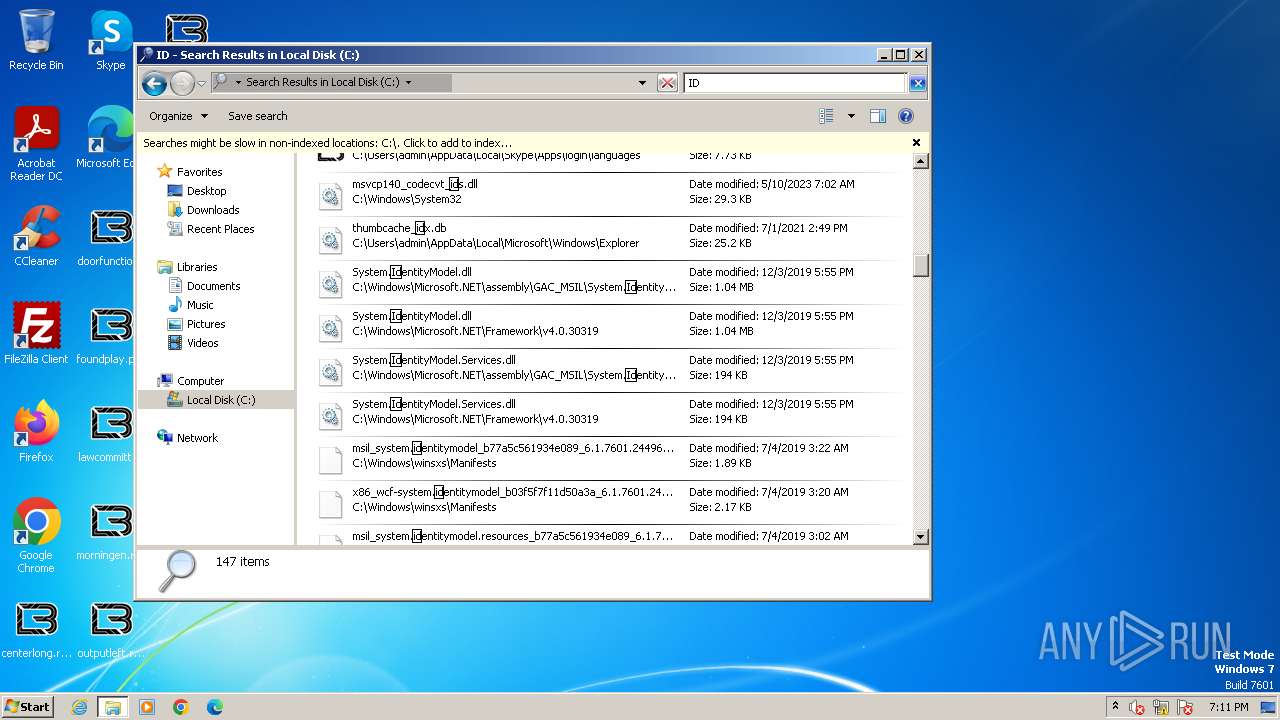Click the address bar Search Results breadcrumb
This screenshot has height=720, width=1280.
tap(322, 83)
